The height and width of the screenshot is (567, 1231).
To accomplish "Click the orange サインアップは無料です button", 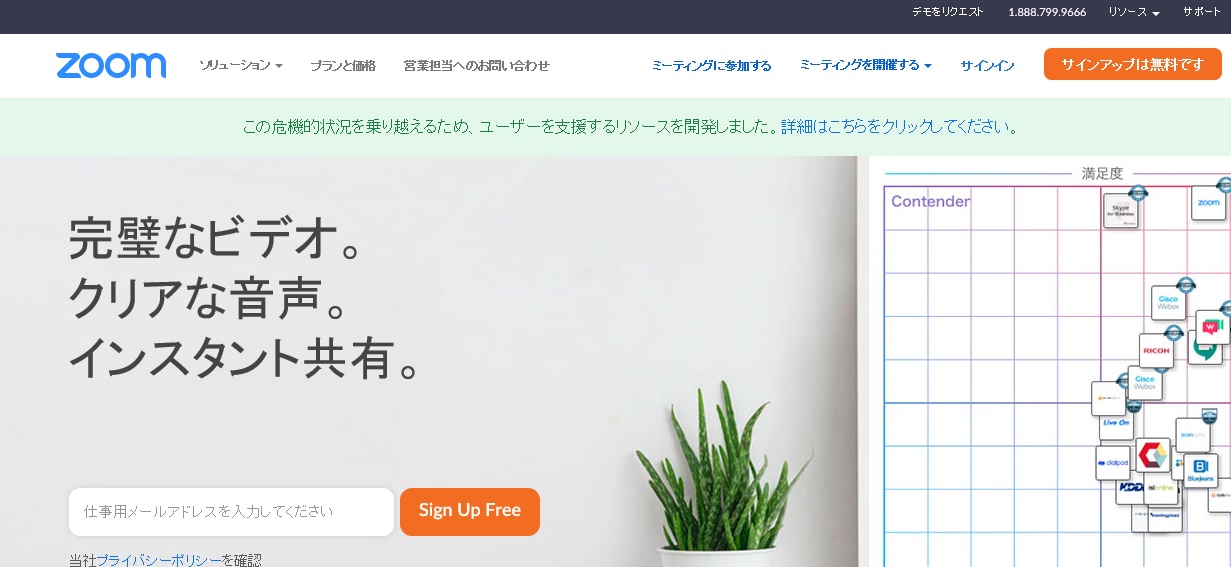I will [1132, 64].
